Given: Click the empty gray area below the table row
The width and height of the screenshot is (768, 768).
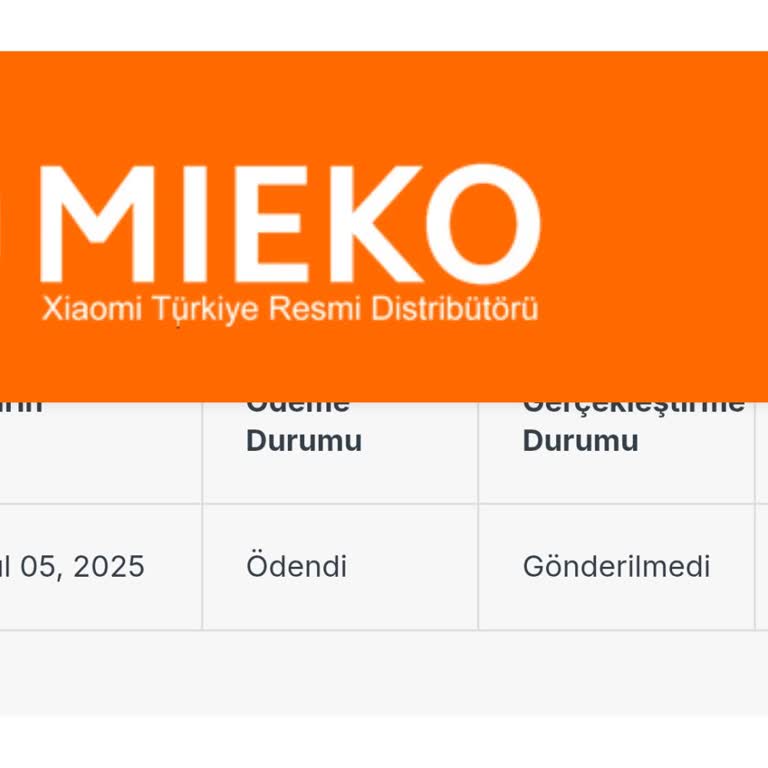Looking at the screenshot, I should click(x=384, y=672).
